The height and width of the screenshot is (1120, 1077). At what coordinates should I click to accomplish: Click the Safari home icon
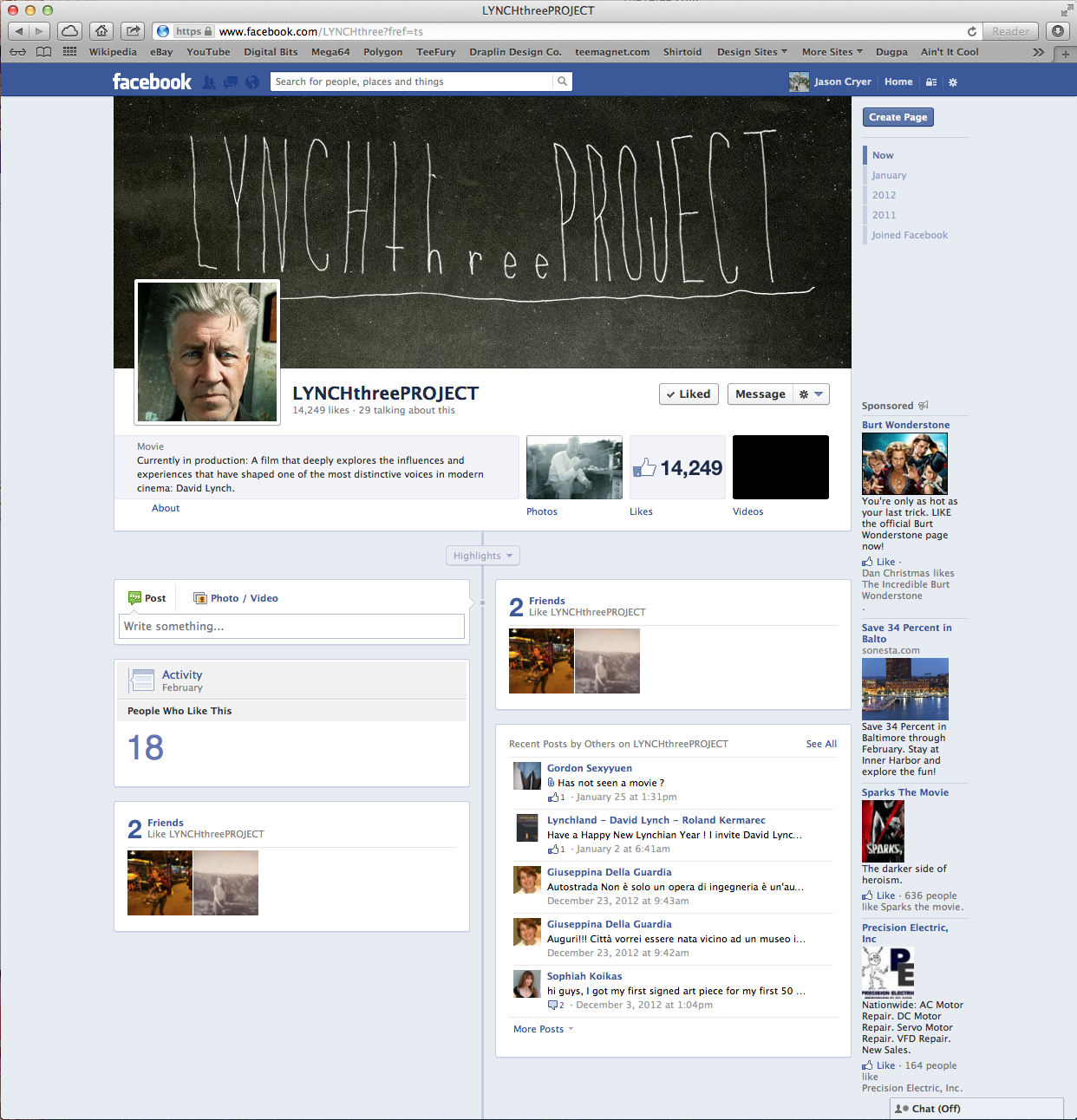click(x=101, y=31)
